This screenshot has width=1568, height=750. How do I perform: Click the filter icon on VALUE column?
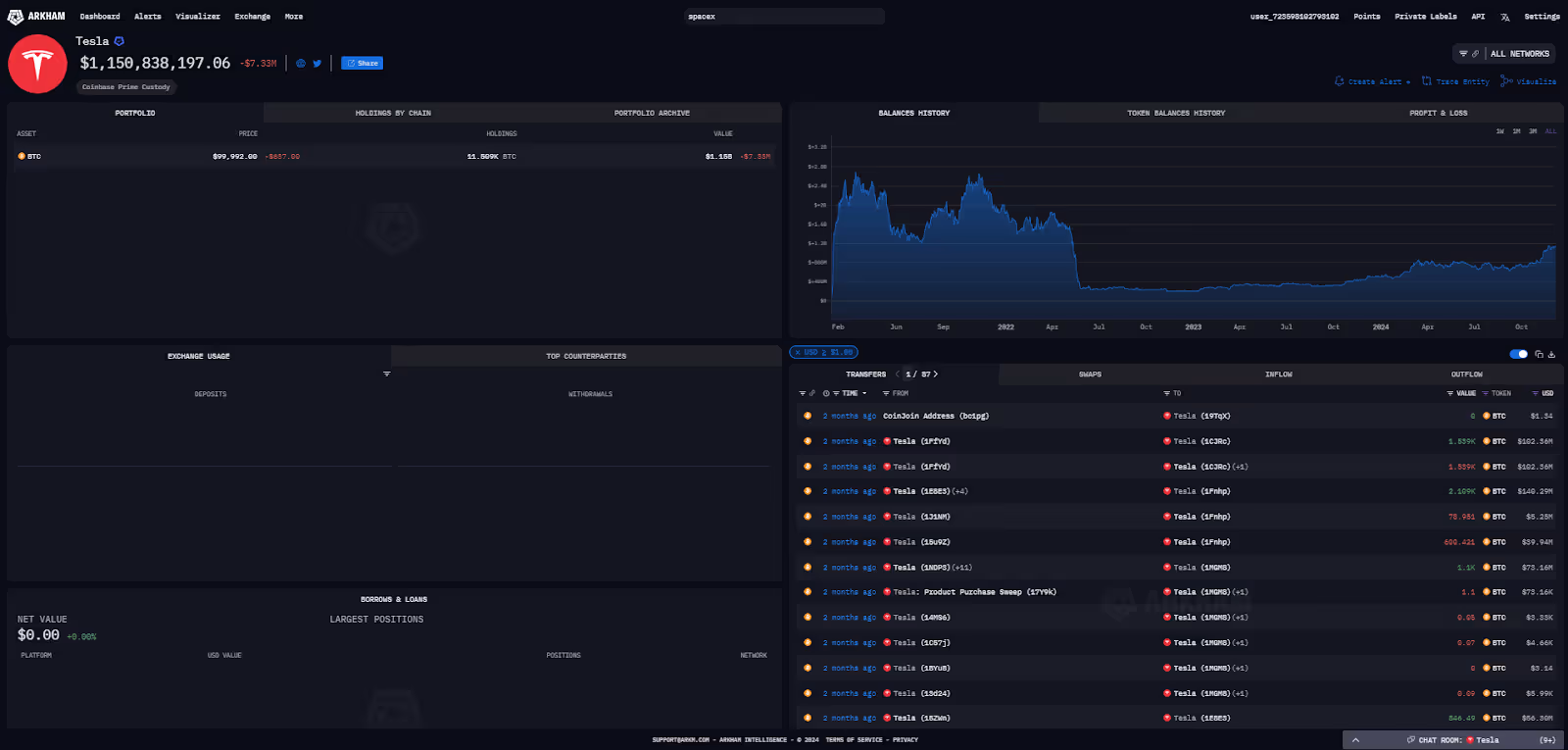coord(1449,393)
